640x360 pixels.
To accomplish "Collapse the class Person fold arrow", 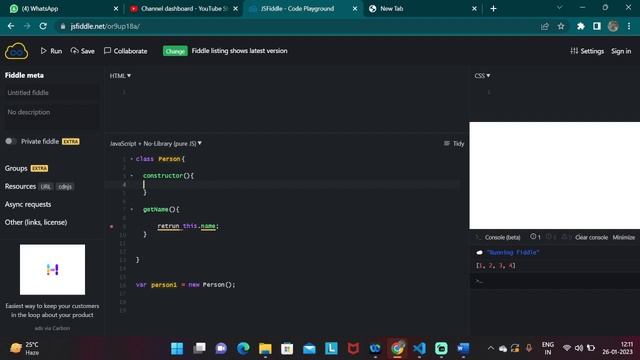I will point(131,159).
